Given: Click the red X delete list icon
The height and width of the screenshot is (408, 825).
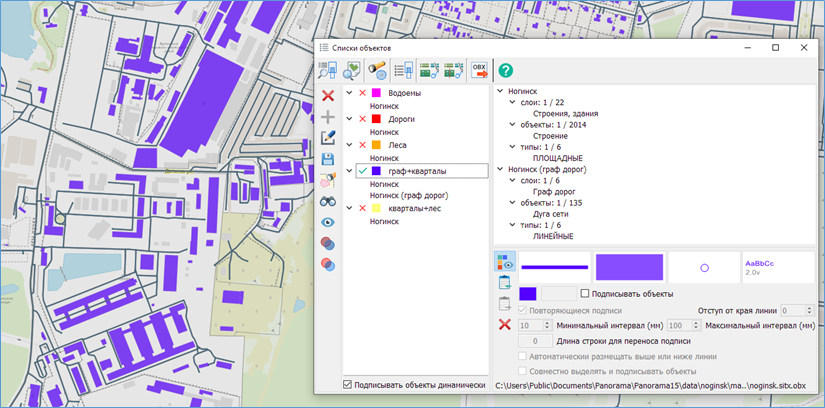Looking at the screenshot, I should click(328, 95).
